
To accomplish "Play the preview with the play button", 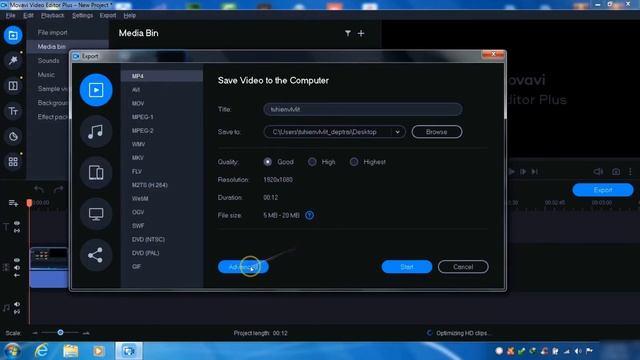I will [511, 172].
